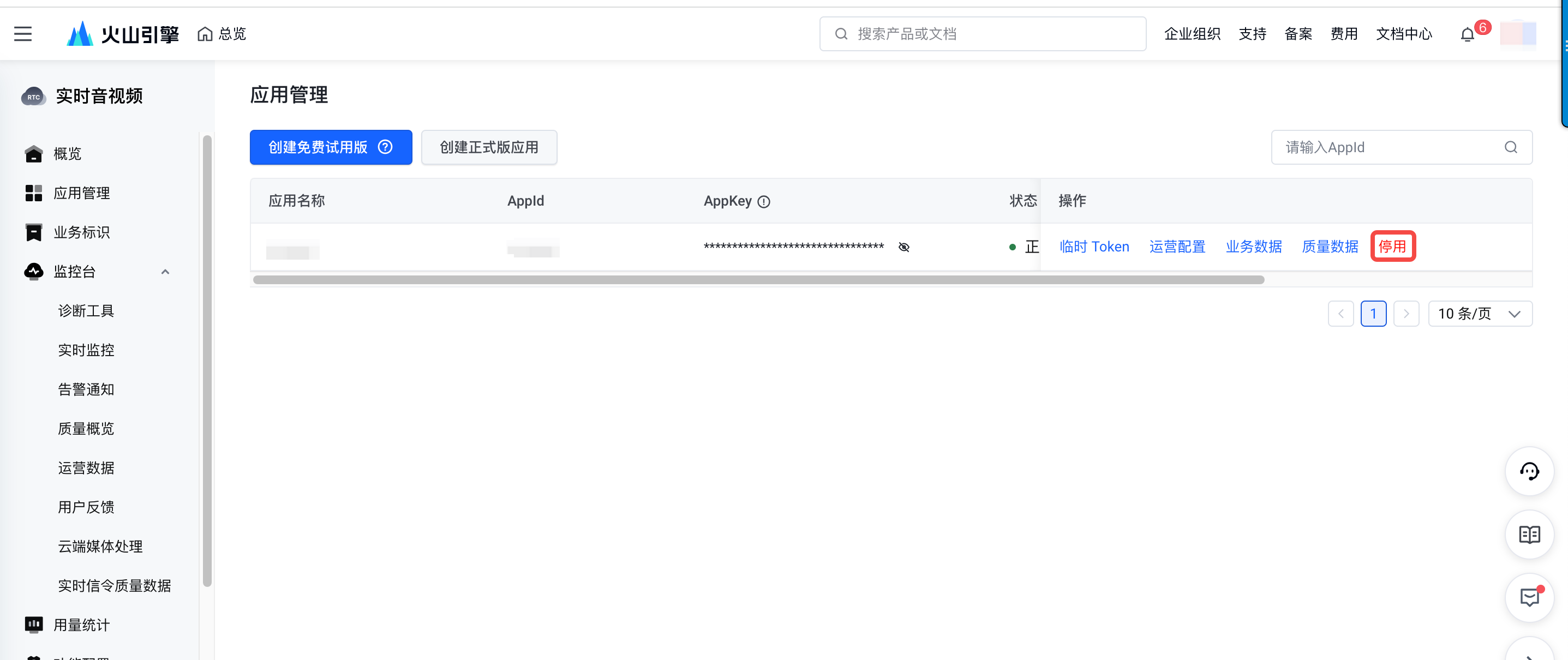Open the notification bell

1468,35
